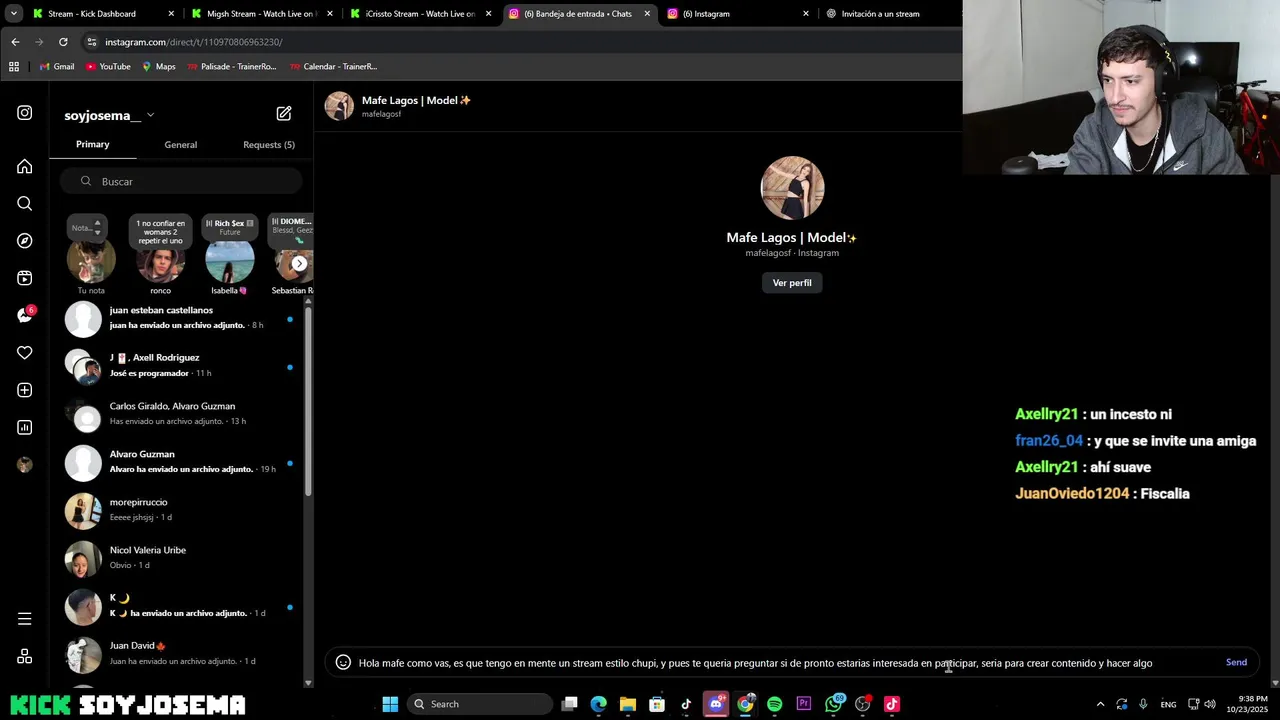This screenshot has height=720, width=1280.
Task: Click chat list scrollbar
Action: point(308,400)
